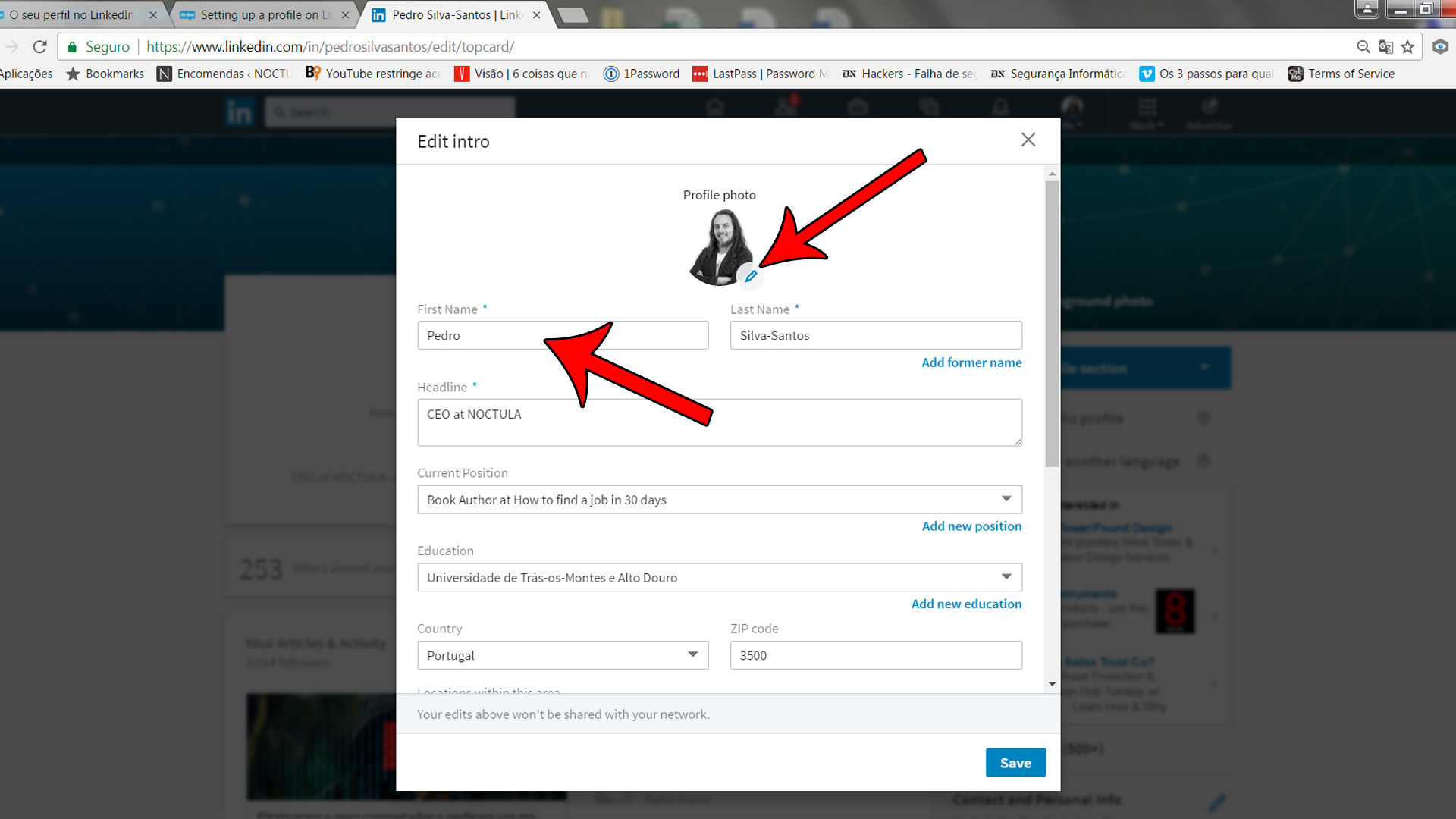Click the First Name input field
Viewport: 1456px width, 819px height.
pos(563,335)
